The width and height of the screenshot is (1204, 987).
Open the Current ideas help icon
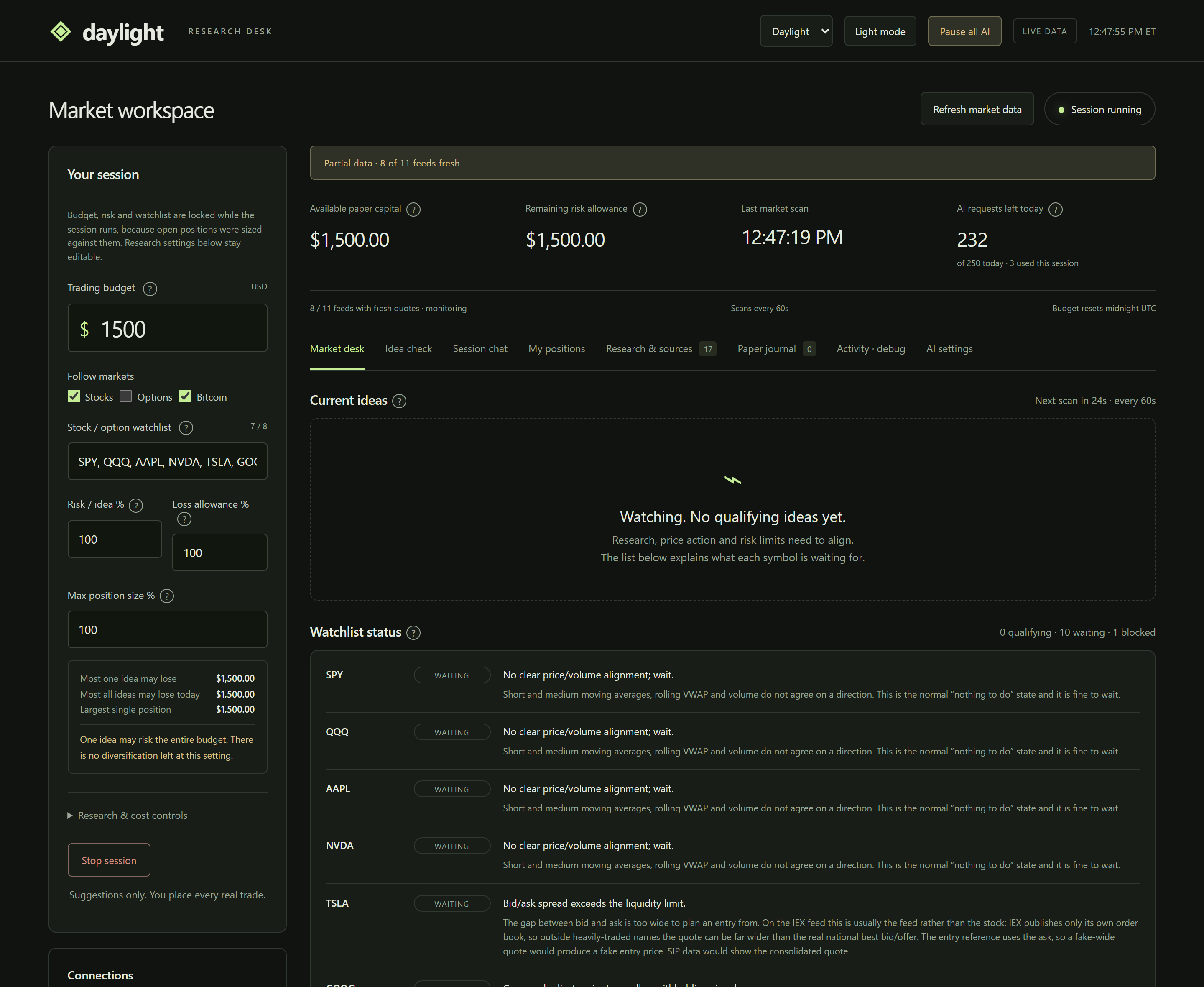[399, 401]
